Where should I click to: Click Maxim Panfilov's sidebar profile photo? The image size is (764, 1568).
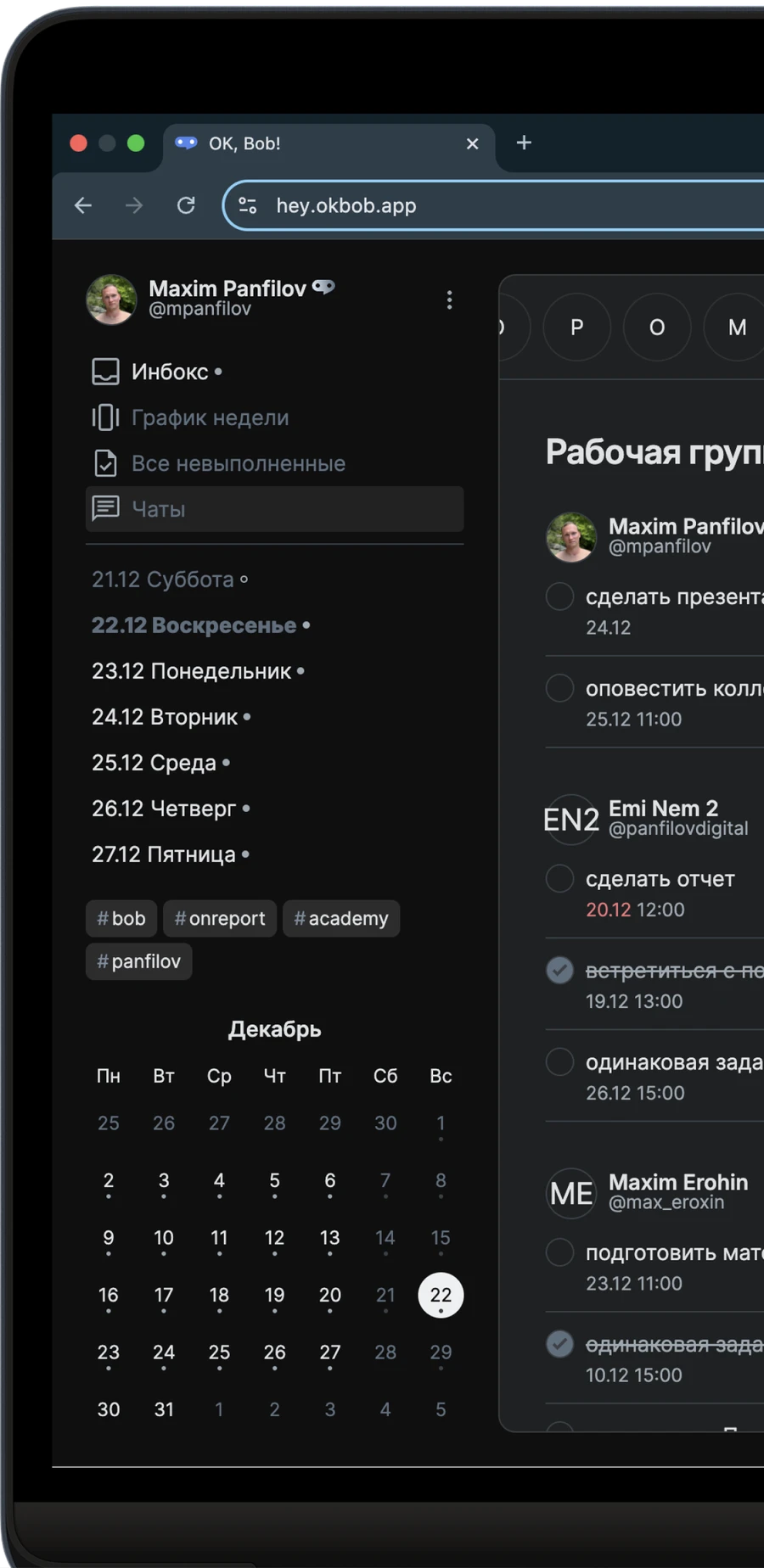[111, 299]
